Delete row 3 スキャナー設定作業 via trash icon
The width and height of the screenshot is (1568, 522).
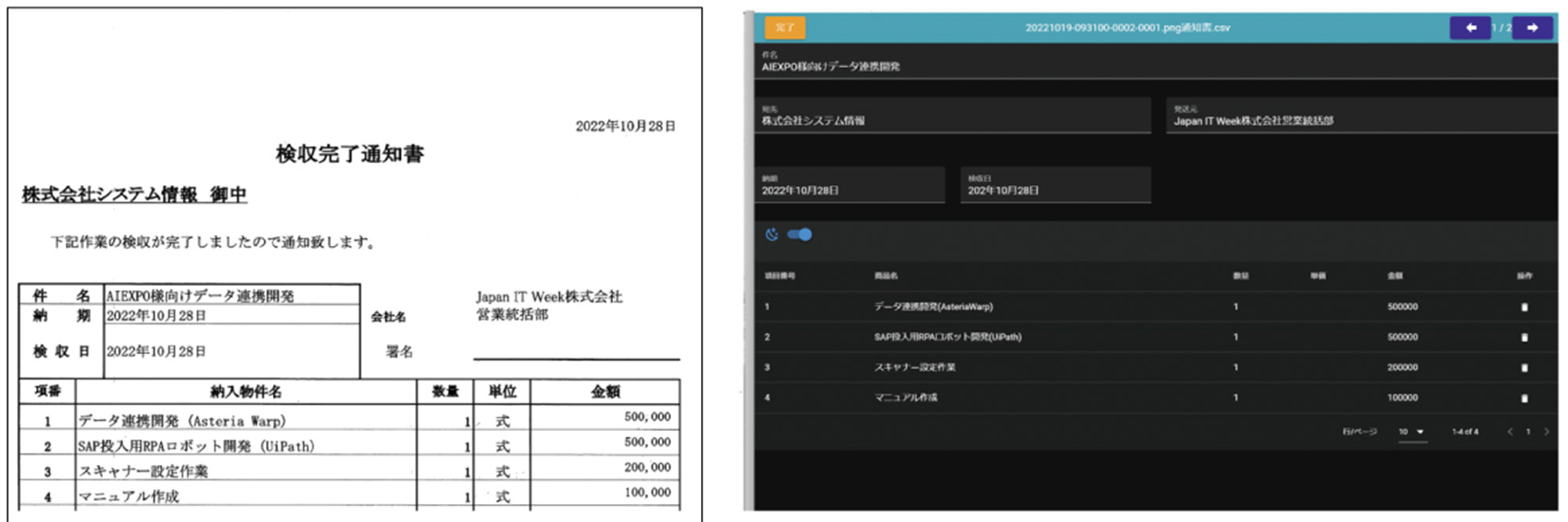[x=1524, y=368]
